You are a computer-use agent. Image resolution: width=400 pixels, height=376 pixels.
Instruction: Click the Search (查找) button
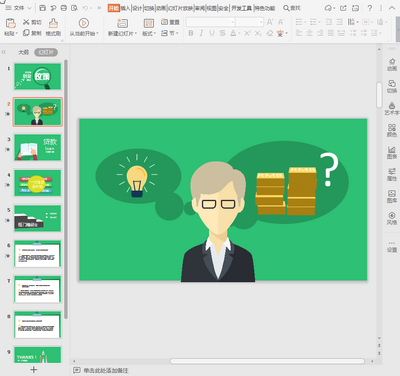292,8
